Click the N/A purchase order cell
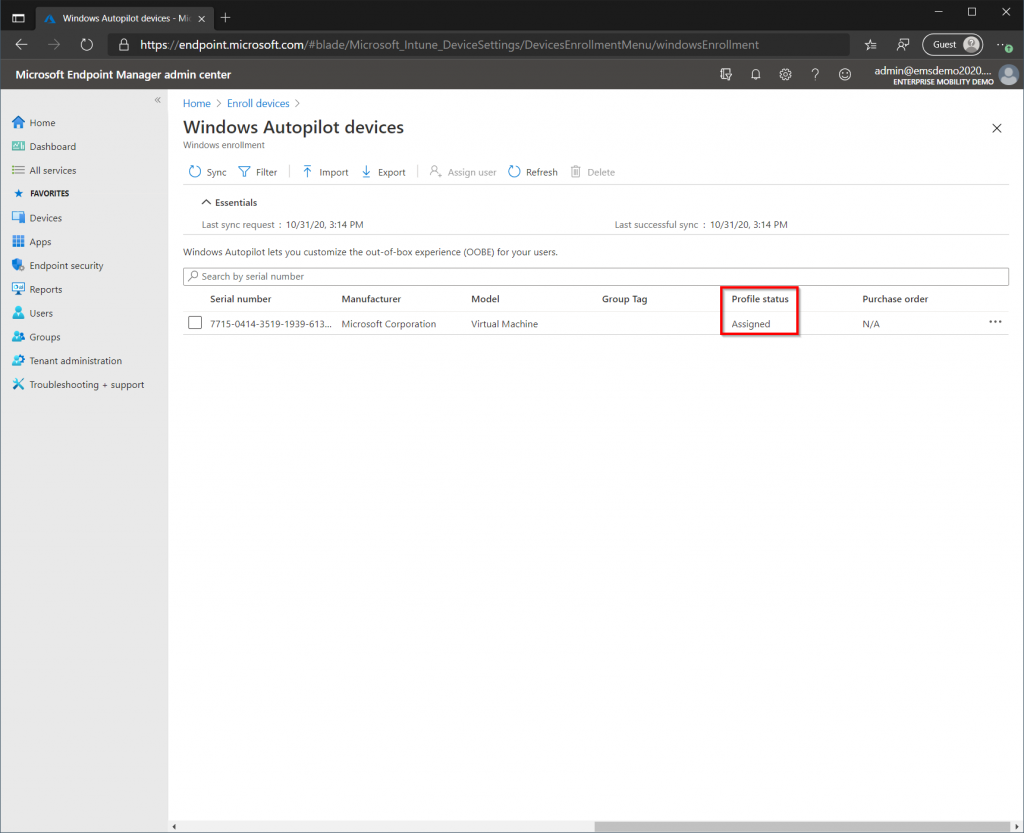This screenshot has width=1024, height=833. [871, 324]
